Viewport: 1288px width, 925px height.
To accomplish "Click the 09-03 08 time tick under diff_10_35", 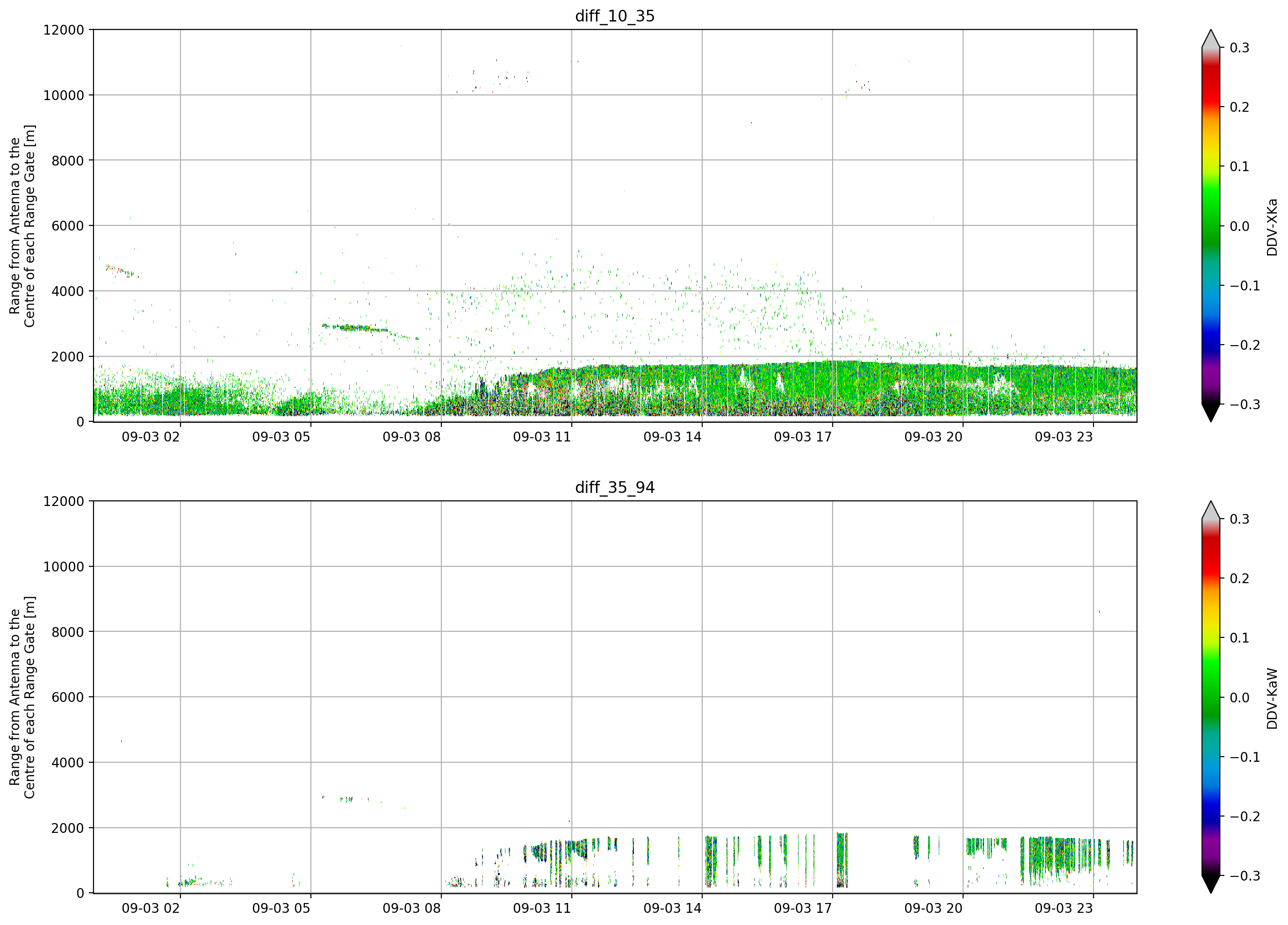I will 412,437.
